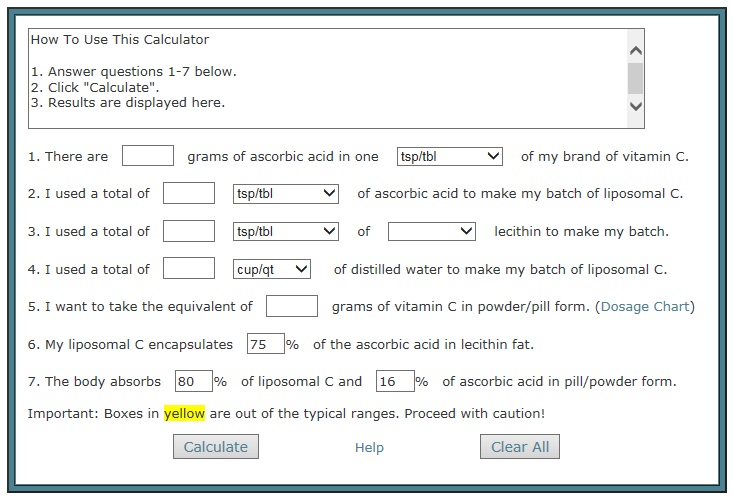The height and width of the screenshot is (499, 733).
Task: Open the vitamin C brand unit dropdown
Action: (449, 156)
